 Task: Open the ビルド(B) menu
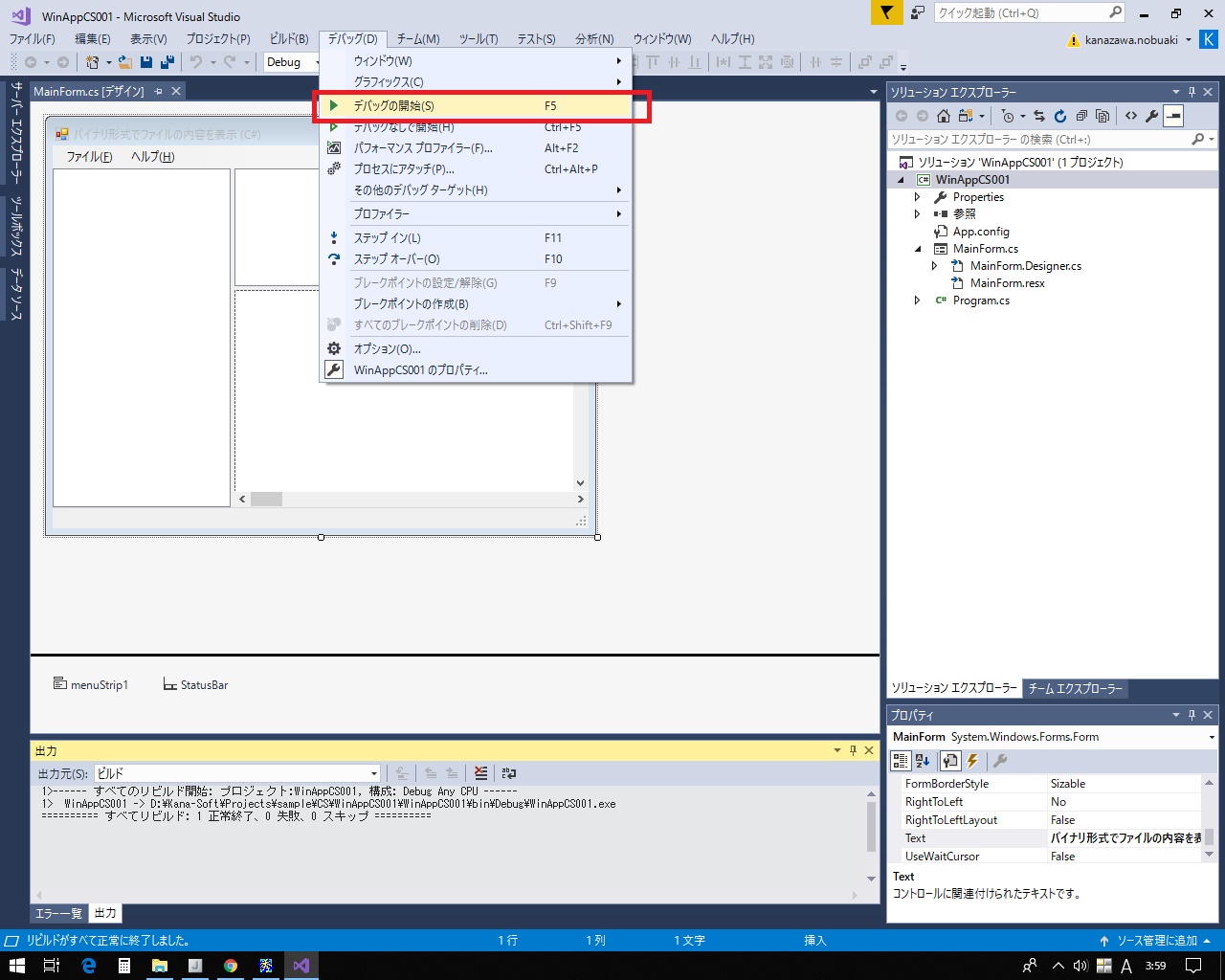coord(289,39)
